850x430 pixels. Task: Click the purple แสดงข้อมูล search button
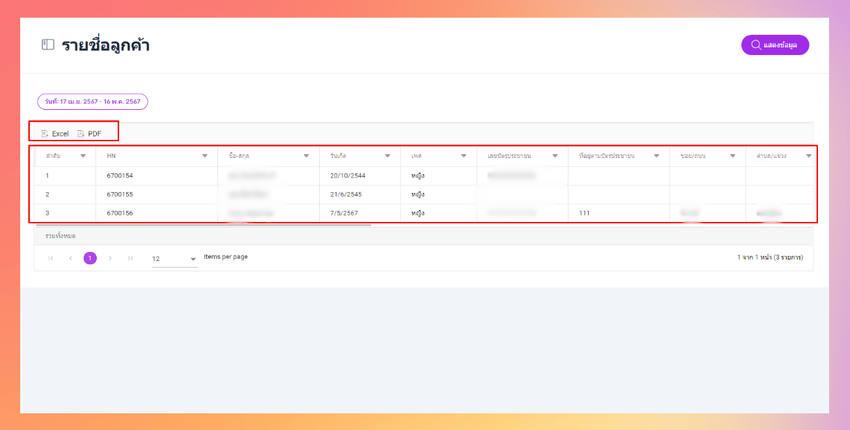(775, 45)
